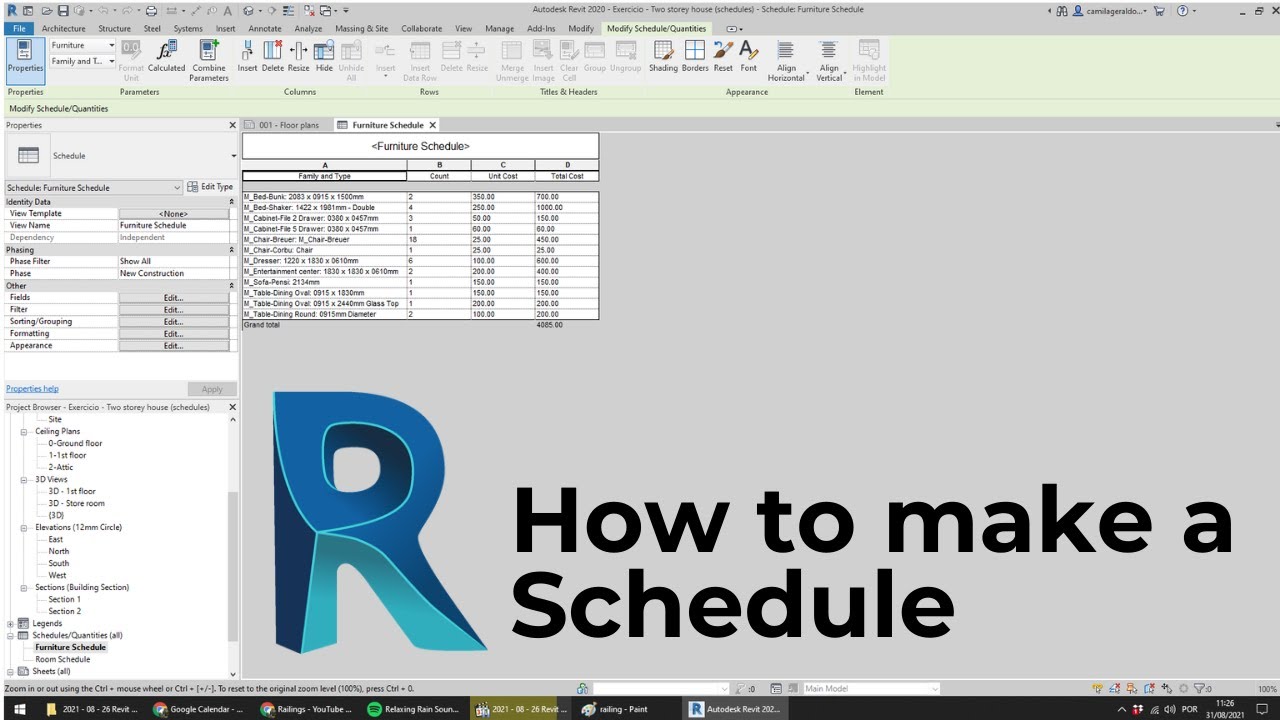
Task: Collapse the 3D Views tree node
Action: coord(25,480)
